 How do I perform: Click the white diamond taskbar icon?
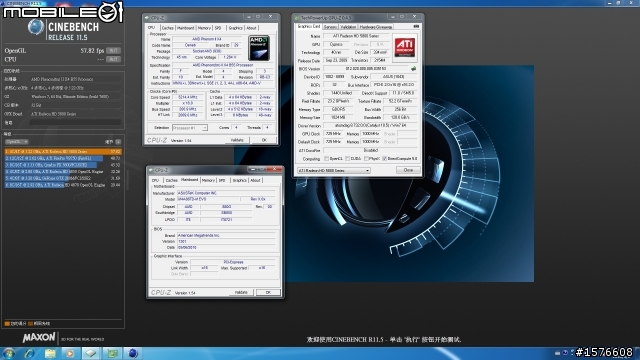[91, 353]
